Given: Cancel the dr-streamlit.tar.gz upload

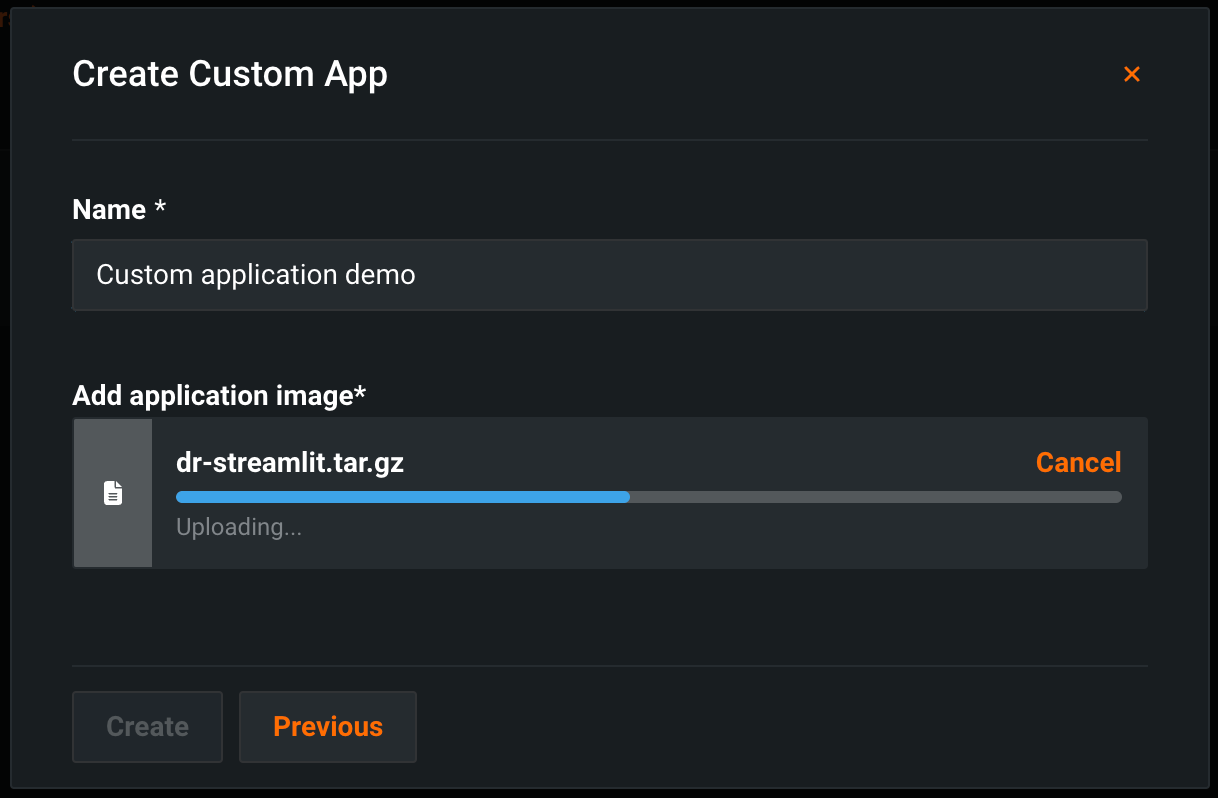Looking at the screenshot, I should click(x=1078, y=462).
